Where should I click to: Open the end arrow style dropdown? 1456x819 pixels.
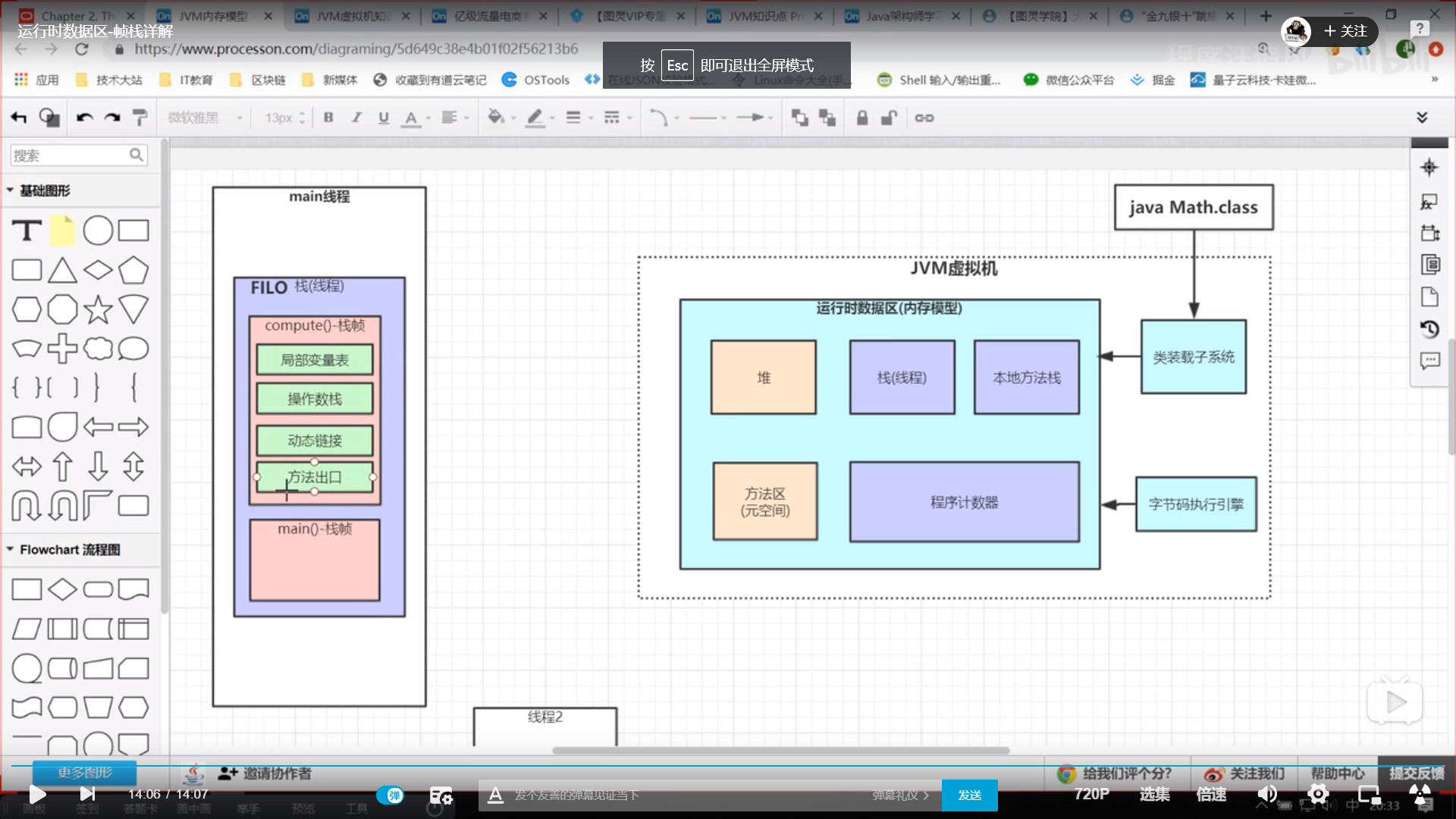click(x=755, y=118)
